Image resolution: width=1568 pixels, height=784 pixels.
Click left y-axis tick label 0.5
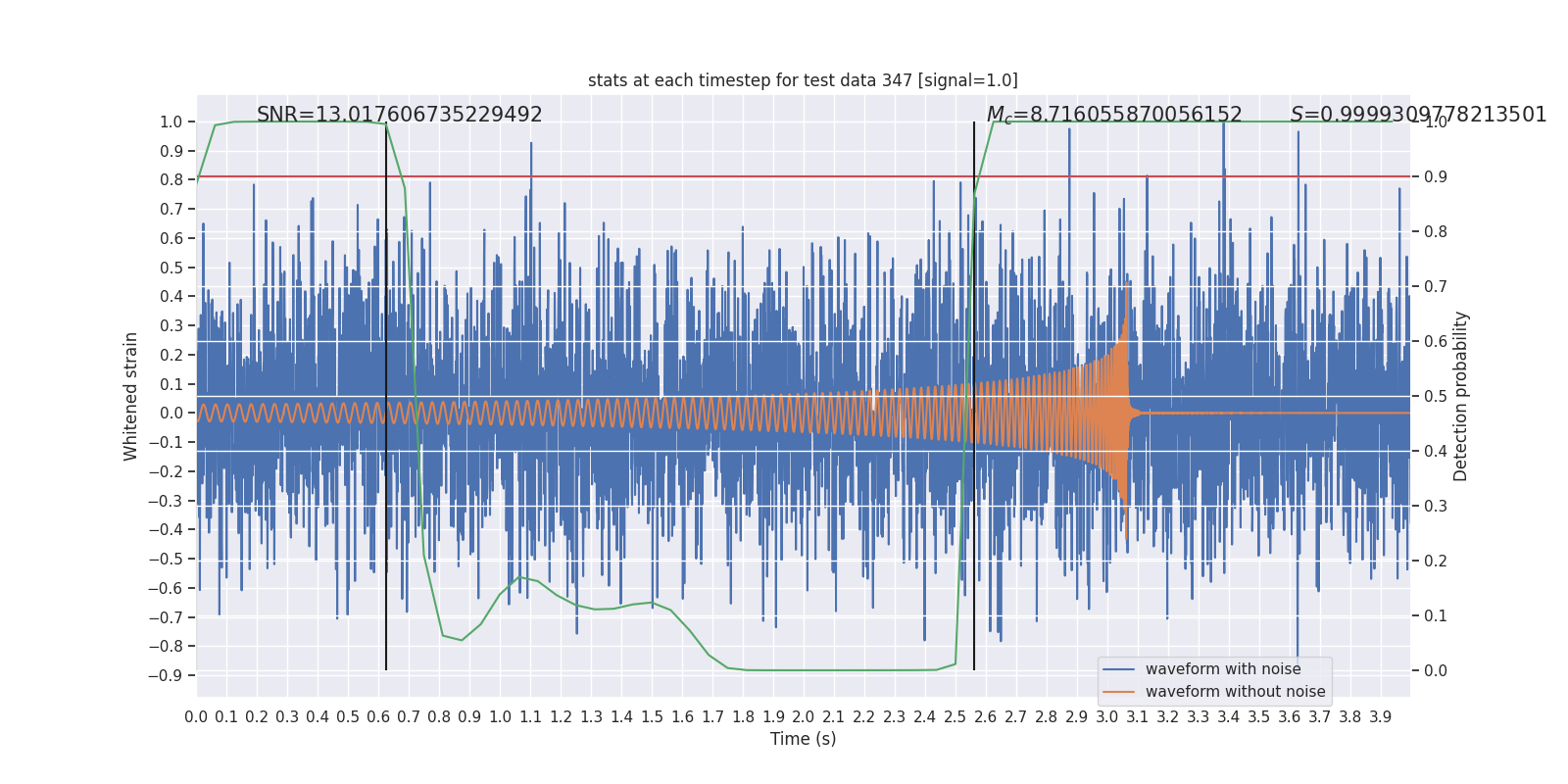(171, 268)
